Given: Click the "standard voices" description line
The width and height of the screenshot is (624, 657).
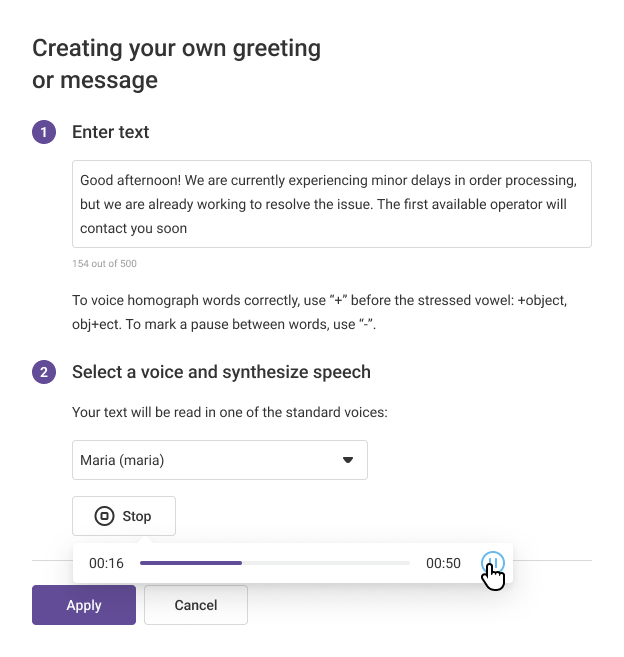Looking at the screenshot, I should coord(229,412).
